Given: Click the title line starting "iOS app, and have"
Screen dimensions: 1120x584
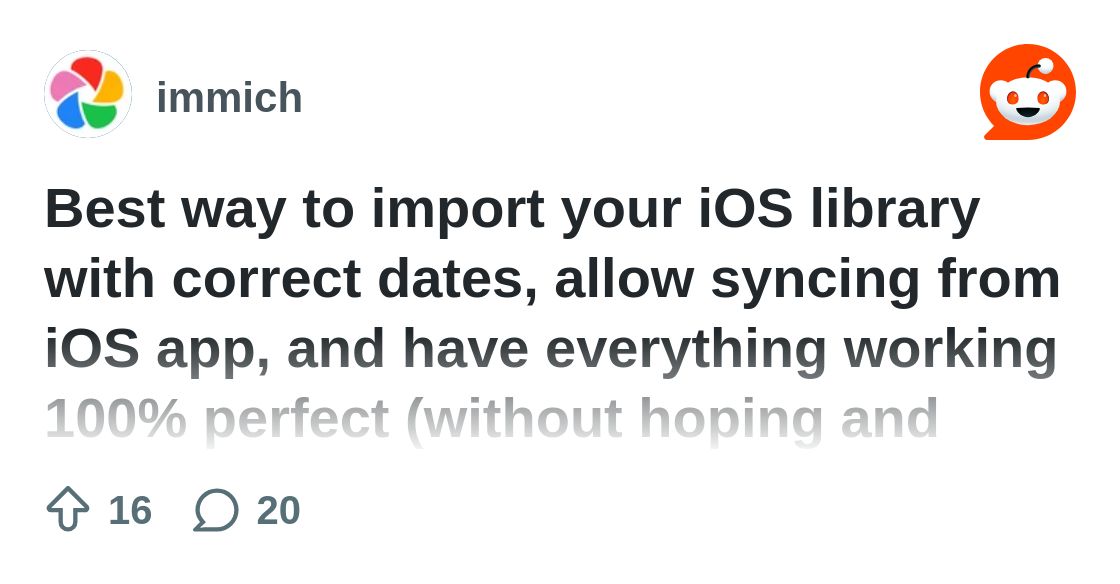Looking at the screenshot, I should pos(550,348).
